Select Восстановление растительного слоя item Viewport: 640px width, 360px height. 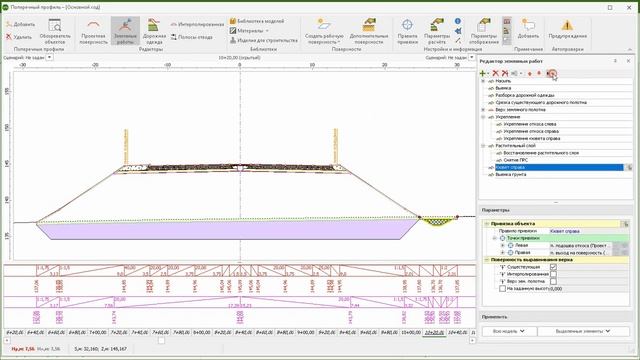tap(541, 153)
